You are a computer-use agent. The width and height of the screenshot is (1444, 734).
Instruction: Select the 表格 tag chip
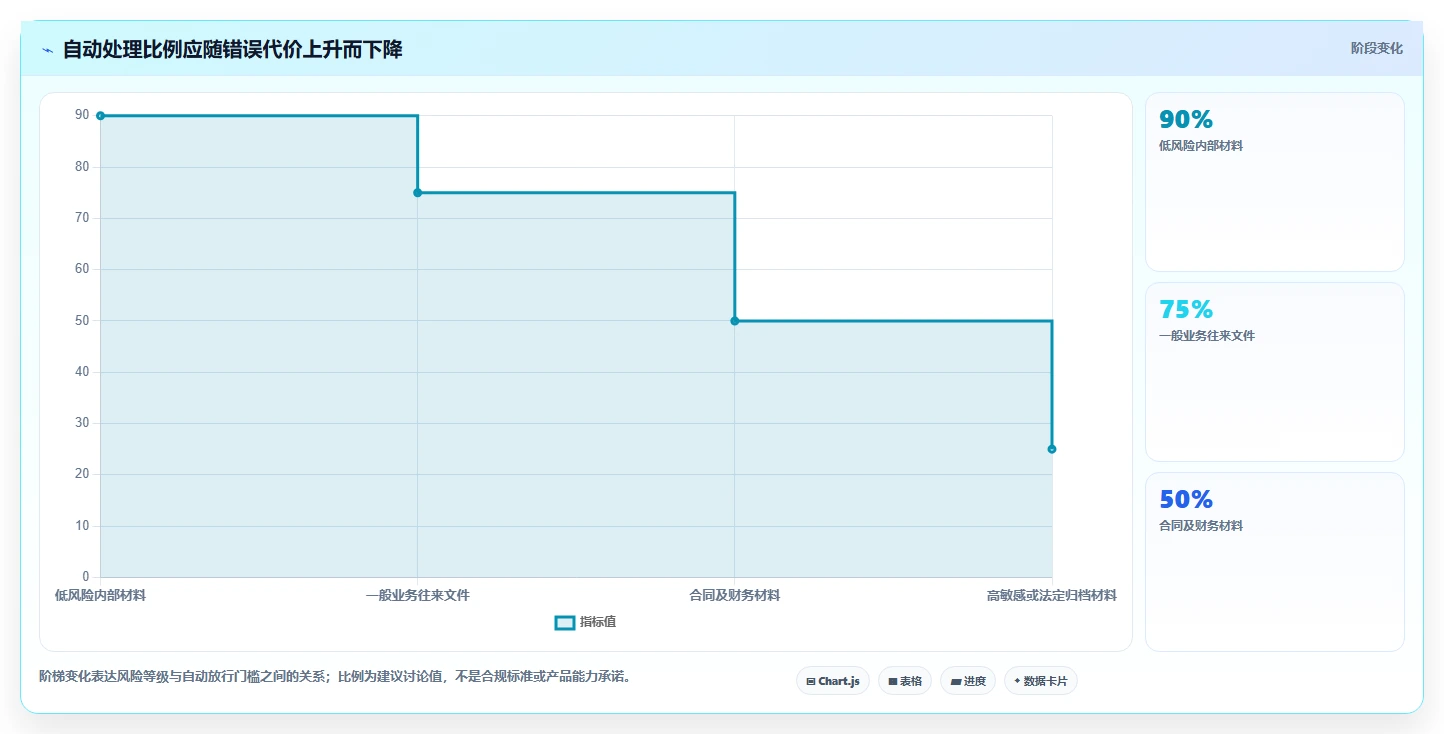point(905,681)
